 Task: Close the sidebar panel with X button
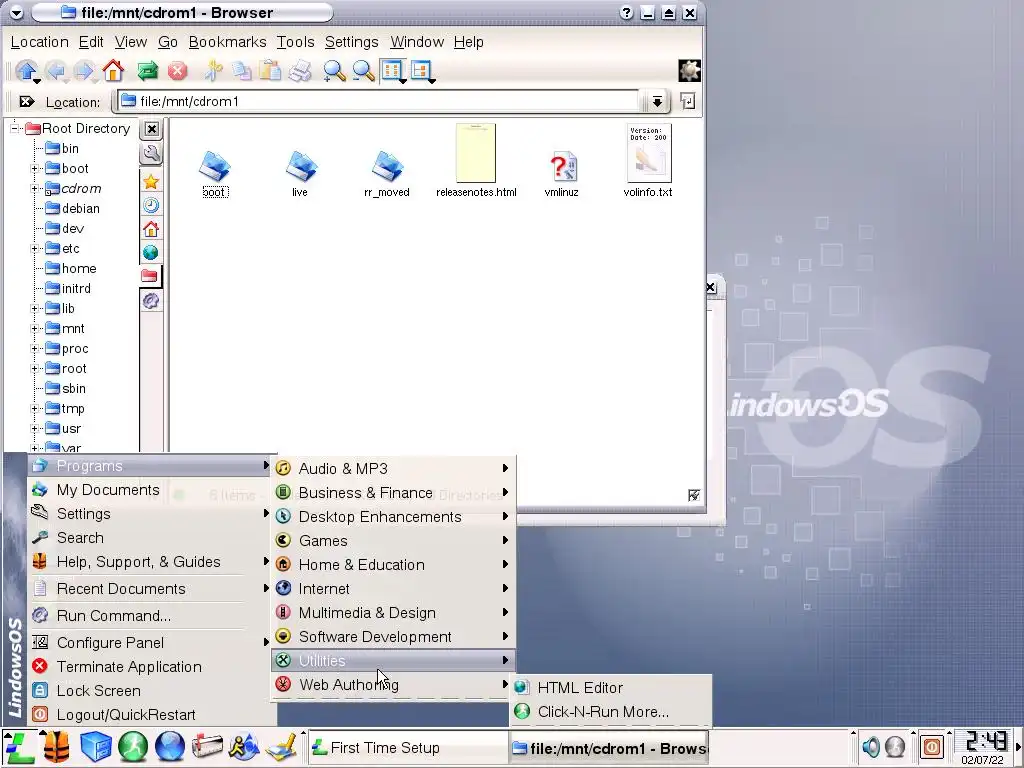pyautogui.click(x=152, y=129)
